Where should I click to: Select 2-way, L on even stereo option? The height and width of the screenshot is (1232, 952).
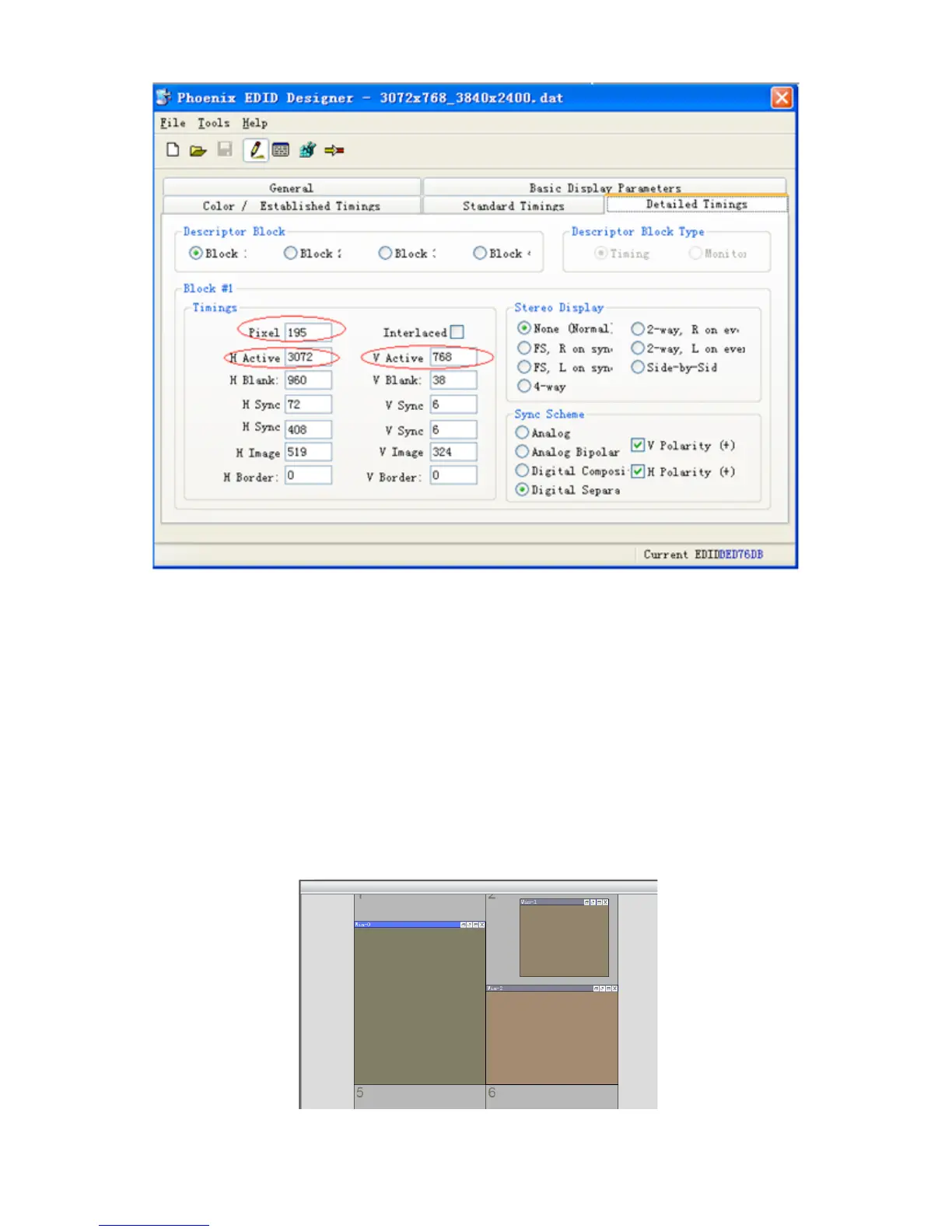click(638, 348)
